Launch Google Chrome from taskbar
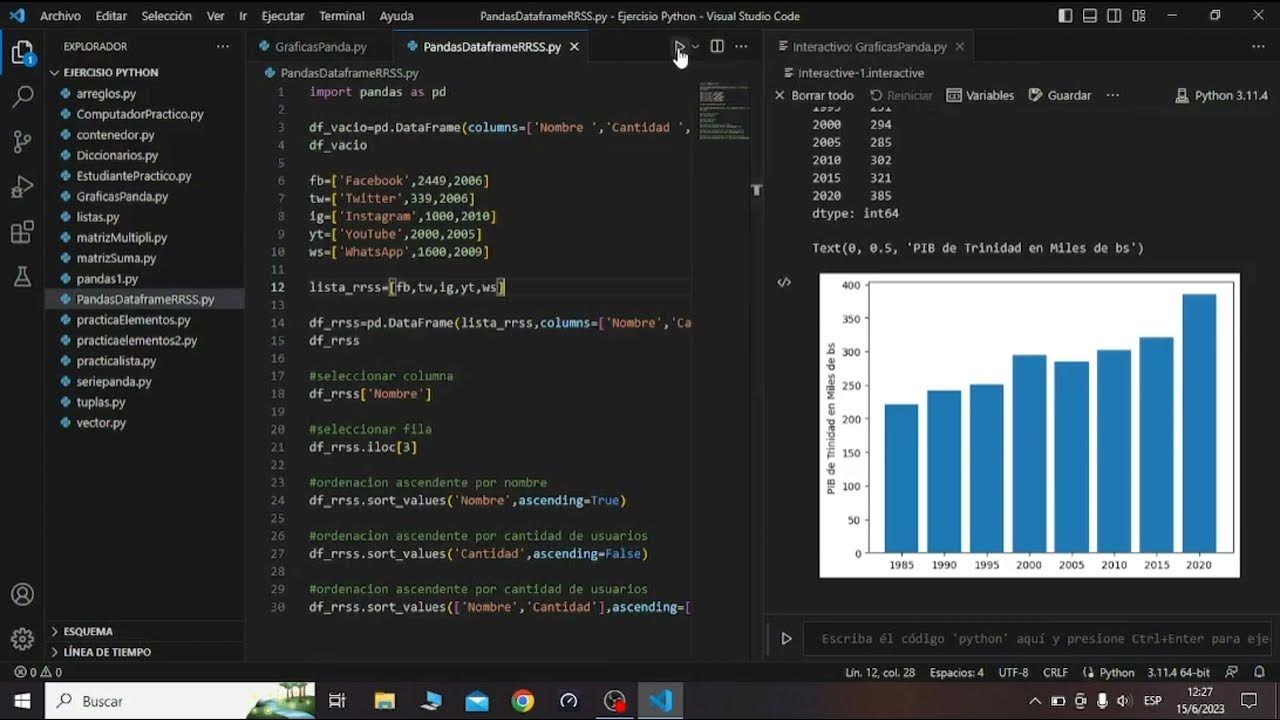Screen dimensions: 1280x720 pyautogui.click(x=522, y=701)
